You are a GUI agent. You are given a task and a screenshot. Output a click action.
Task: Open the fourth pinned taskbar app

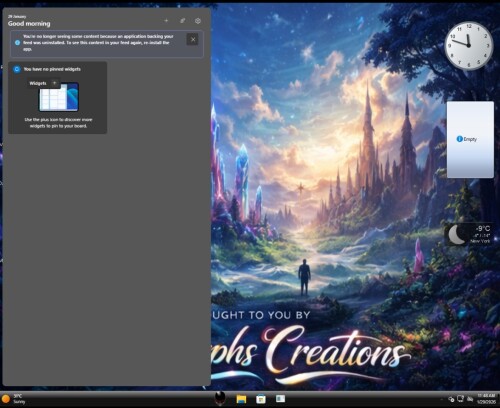280,399
